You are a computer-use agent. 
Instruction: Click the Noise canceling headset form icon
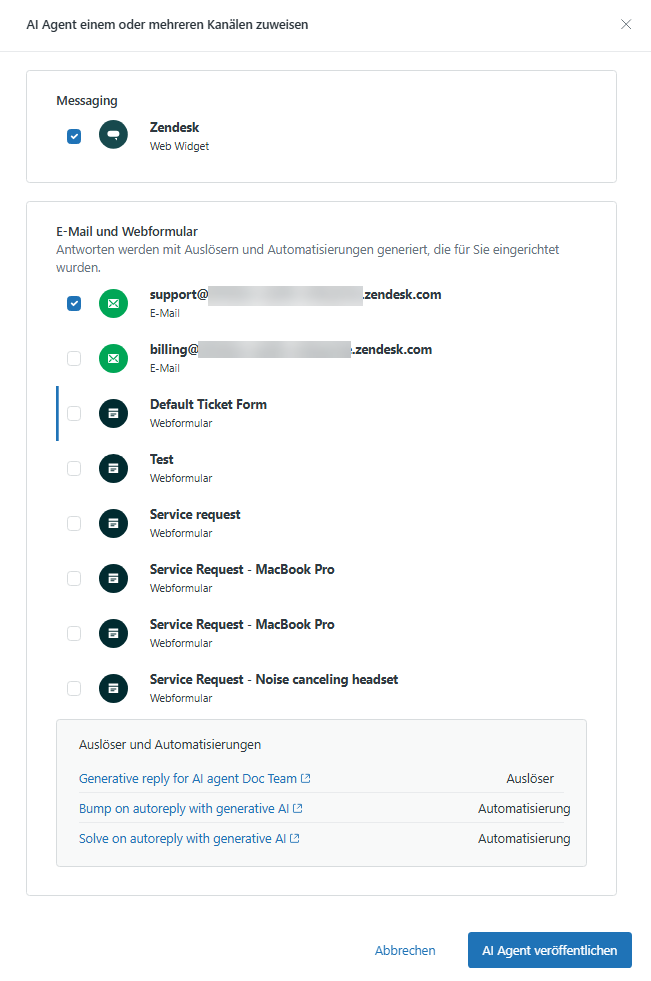click(113, 688)
